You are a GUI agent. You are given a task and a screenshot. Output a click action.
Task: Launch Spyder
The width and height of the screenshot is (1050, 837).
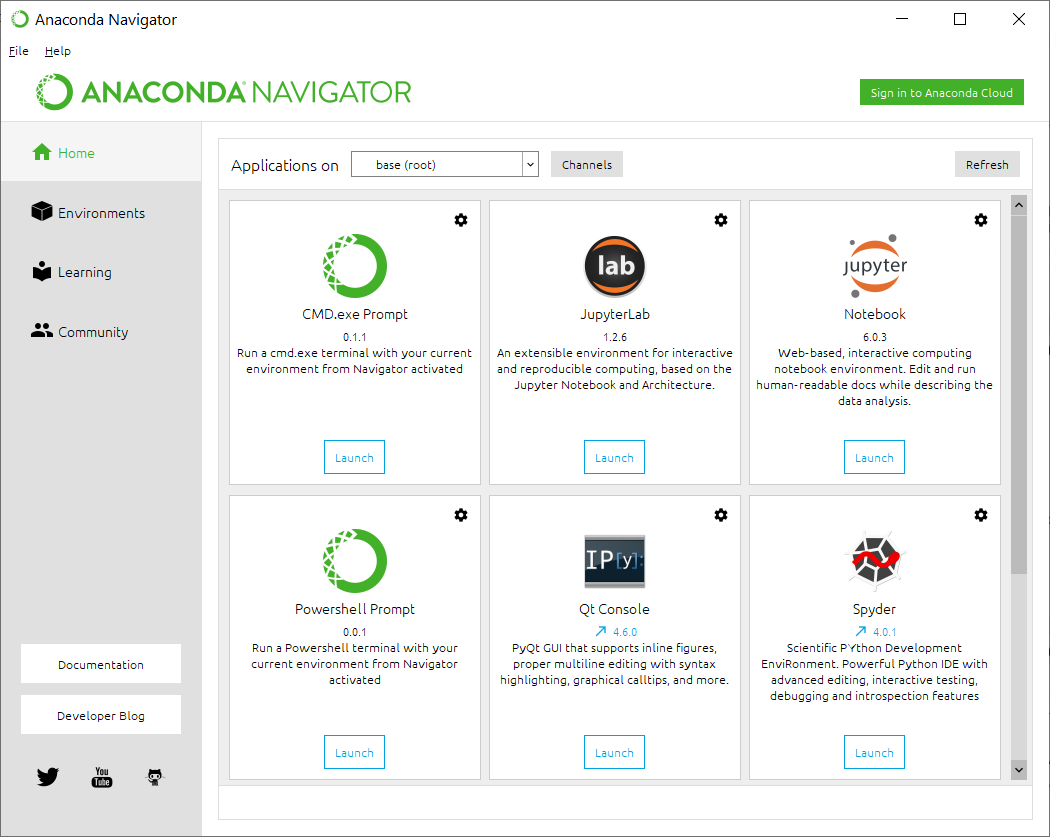pyautogui.click(x=875, y=752)
